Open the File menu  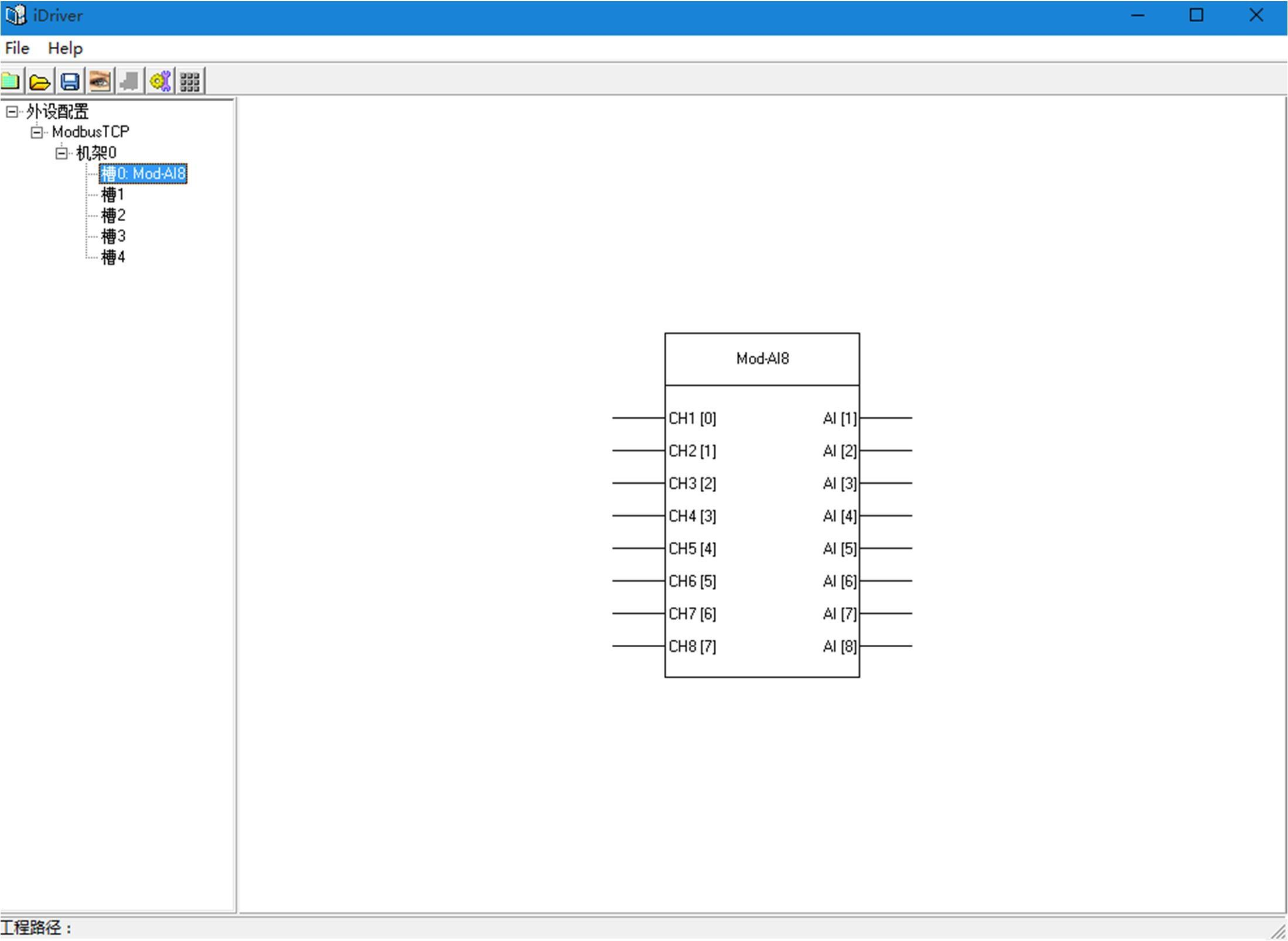pyautogui.click(x=17, y=48)
